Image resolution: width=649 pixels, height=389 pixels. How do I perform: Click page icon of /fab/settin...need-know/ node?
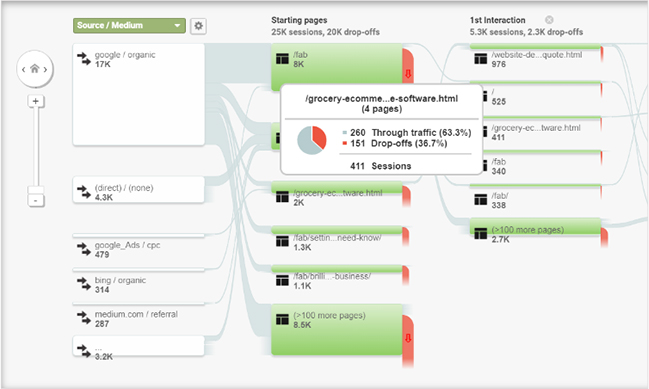282,241
